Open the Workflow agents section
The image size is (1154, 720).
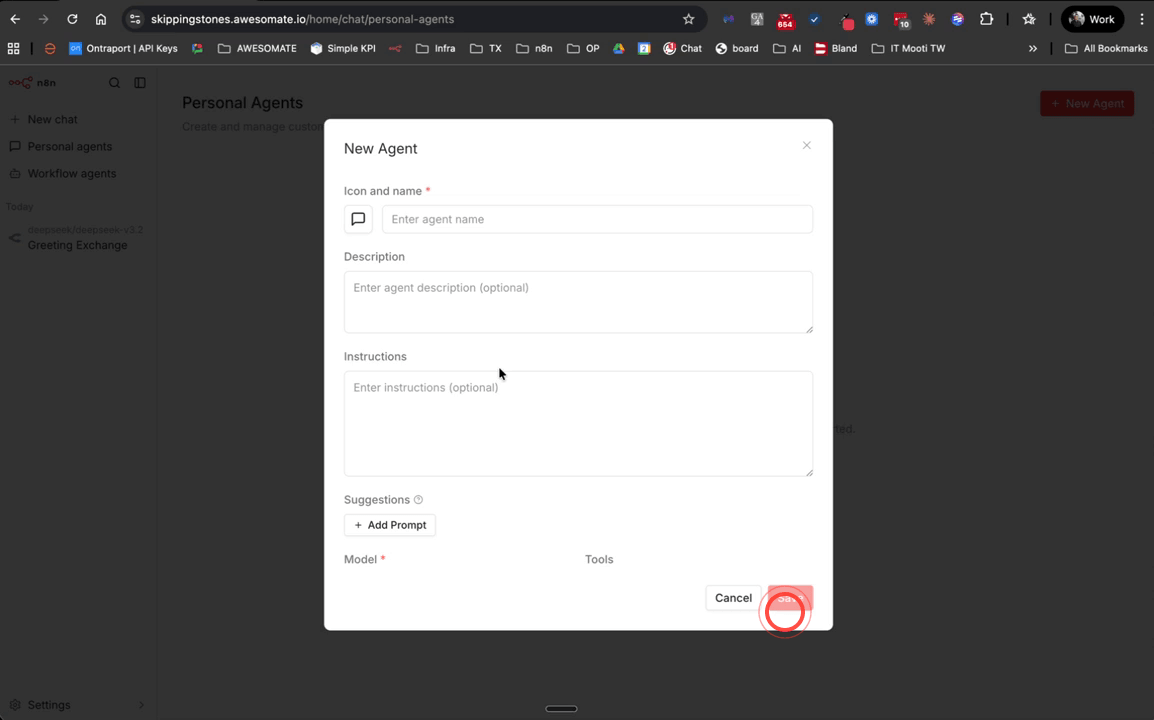pyautogui.click(x=69, y=173)
